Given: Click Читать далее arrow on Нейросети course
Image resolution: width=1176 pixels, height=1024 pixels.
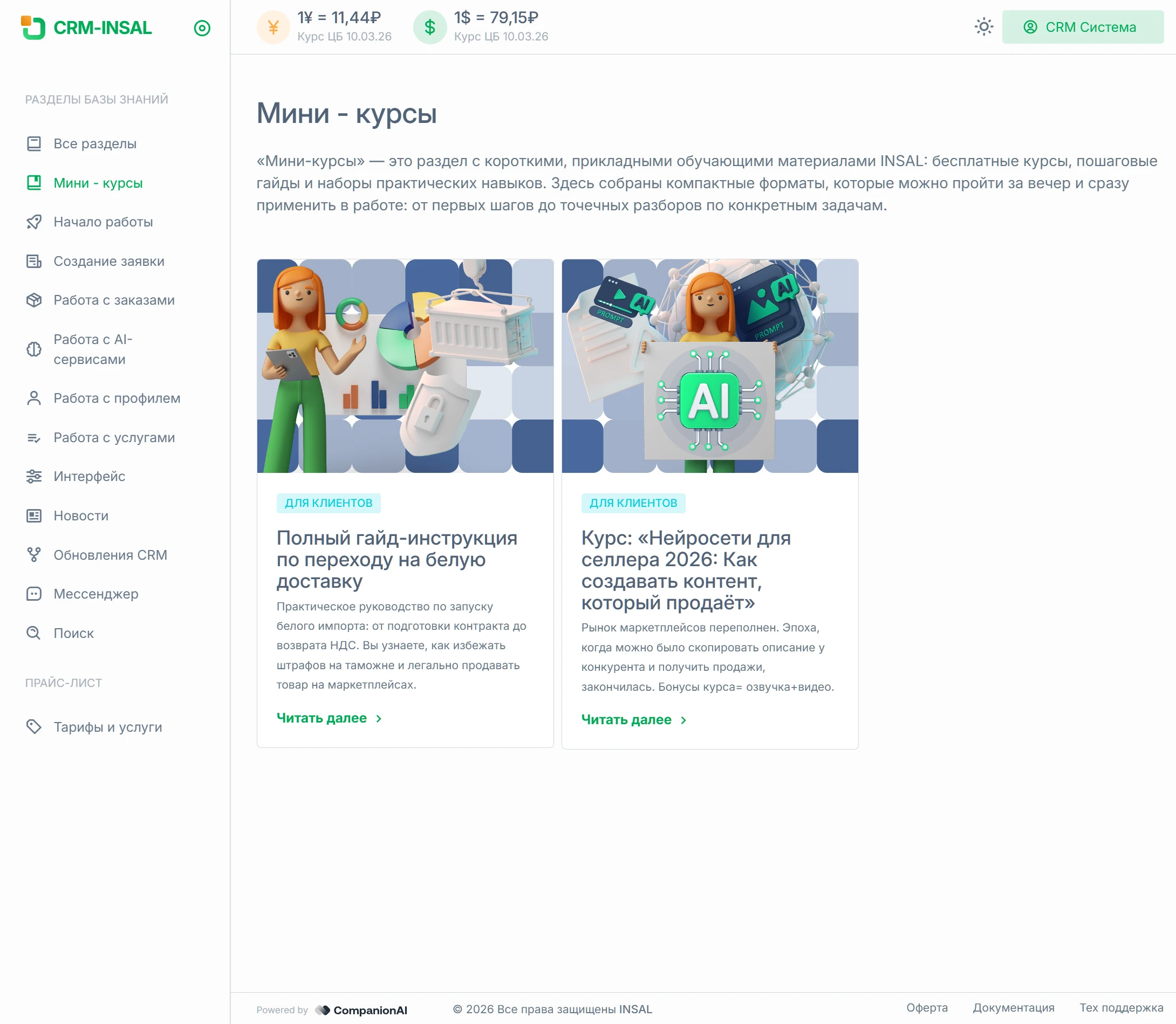Looking at the screenshot, I should click(x=683, y=720).
